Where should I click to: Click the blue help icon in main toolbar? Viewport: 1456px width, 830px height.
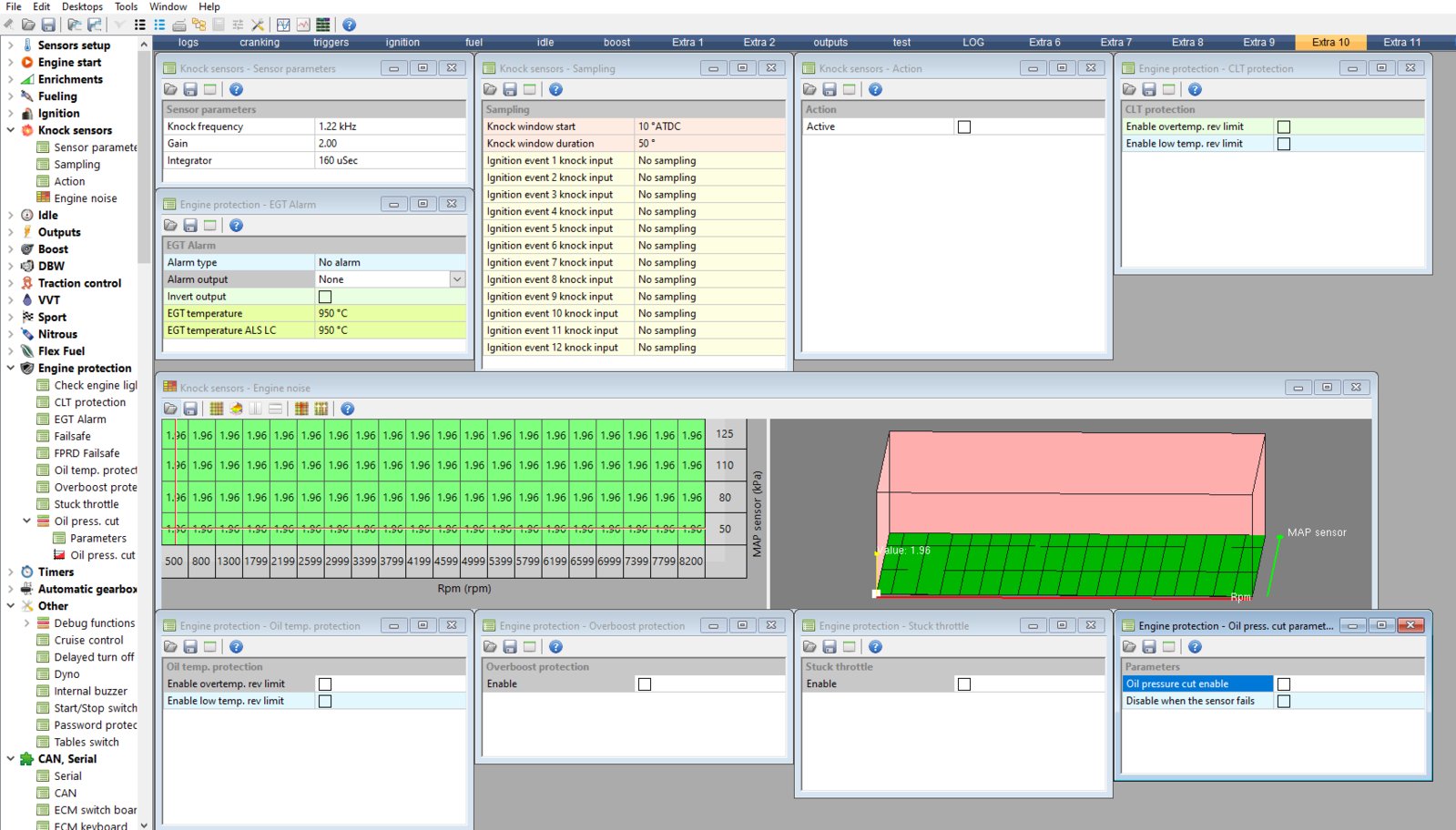click(349, 25)
